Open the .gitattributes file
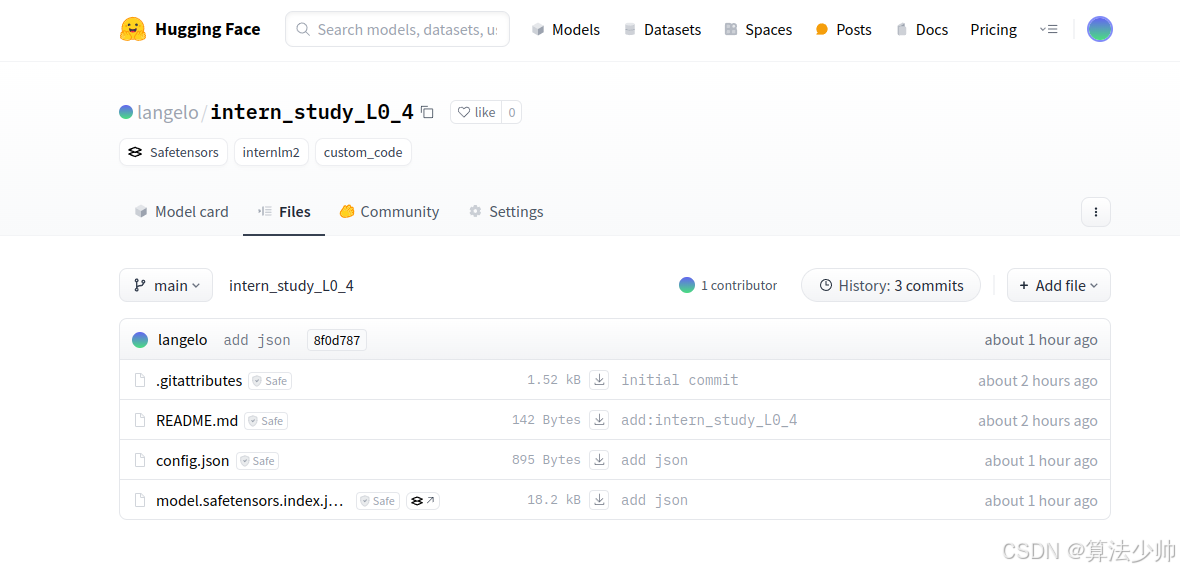 coord(199,381)
